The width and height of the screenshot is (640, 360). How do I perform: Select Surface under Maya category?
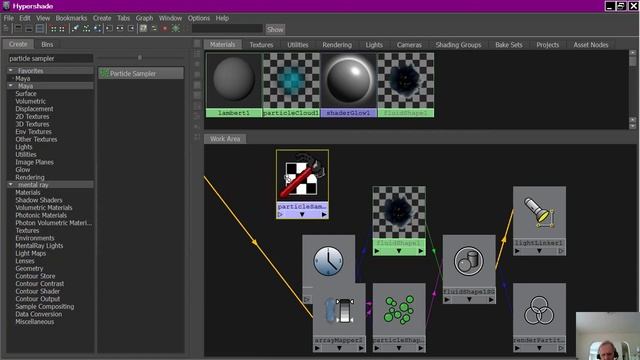tap(26, 93)
